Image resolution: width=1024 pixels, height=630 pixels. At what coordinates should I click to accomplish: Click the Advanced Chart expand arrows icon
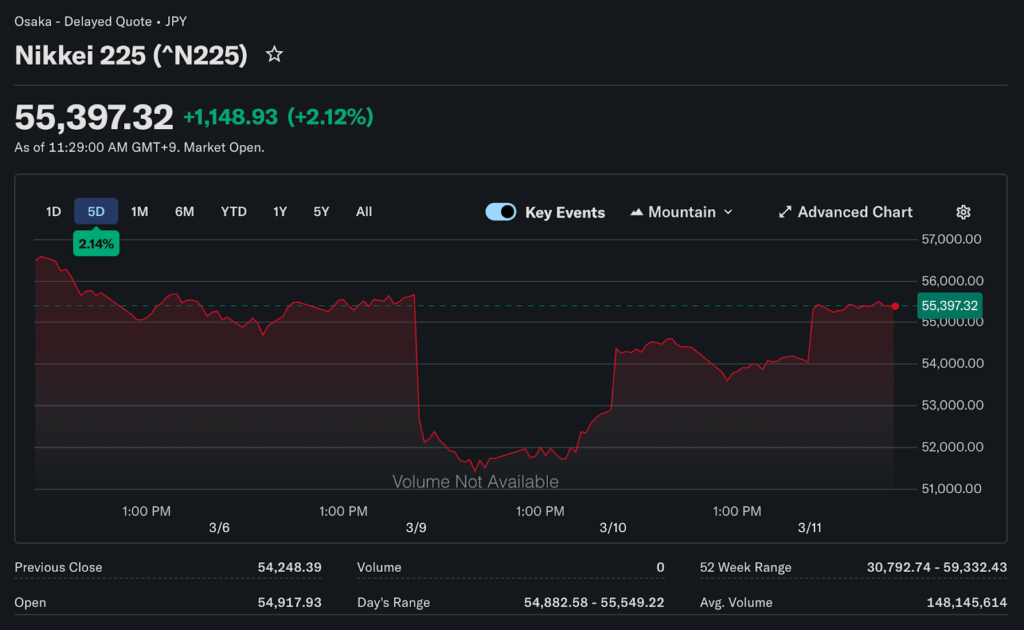[785, 212]
